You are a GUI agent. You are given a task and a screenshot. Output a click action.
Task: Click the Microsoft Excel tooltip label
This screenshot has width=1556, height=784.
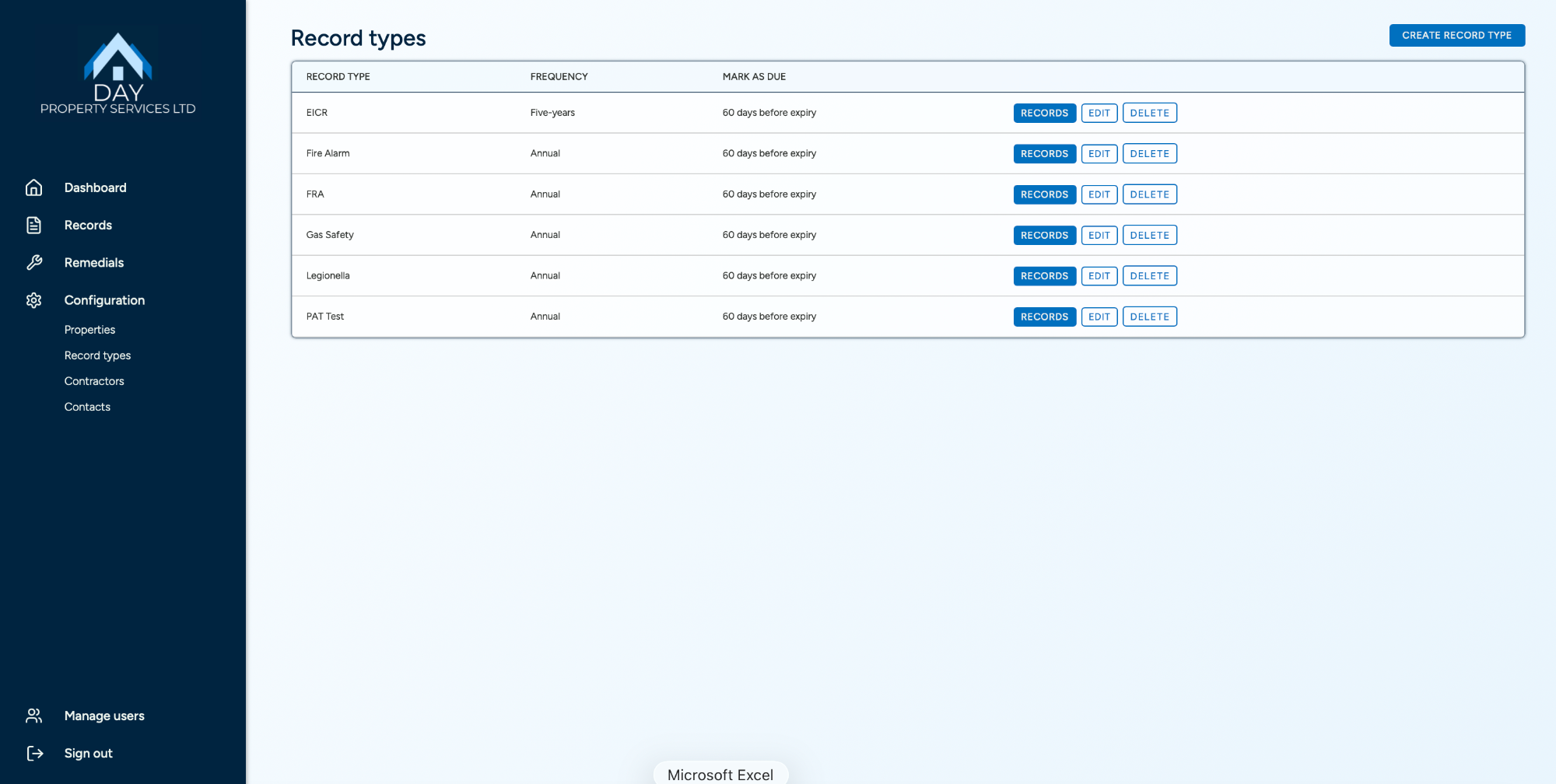point(720,775)
